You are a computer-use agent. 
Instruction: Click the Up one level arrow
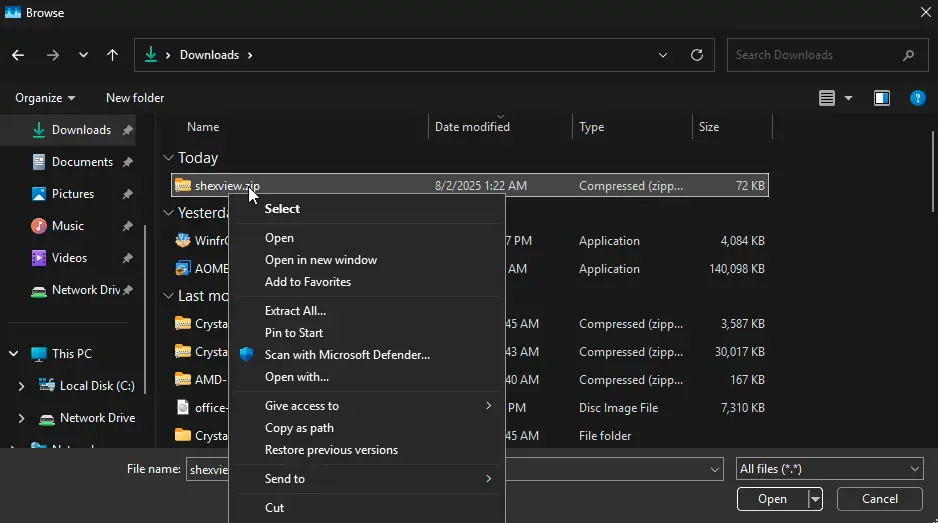pos(112,56)
